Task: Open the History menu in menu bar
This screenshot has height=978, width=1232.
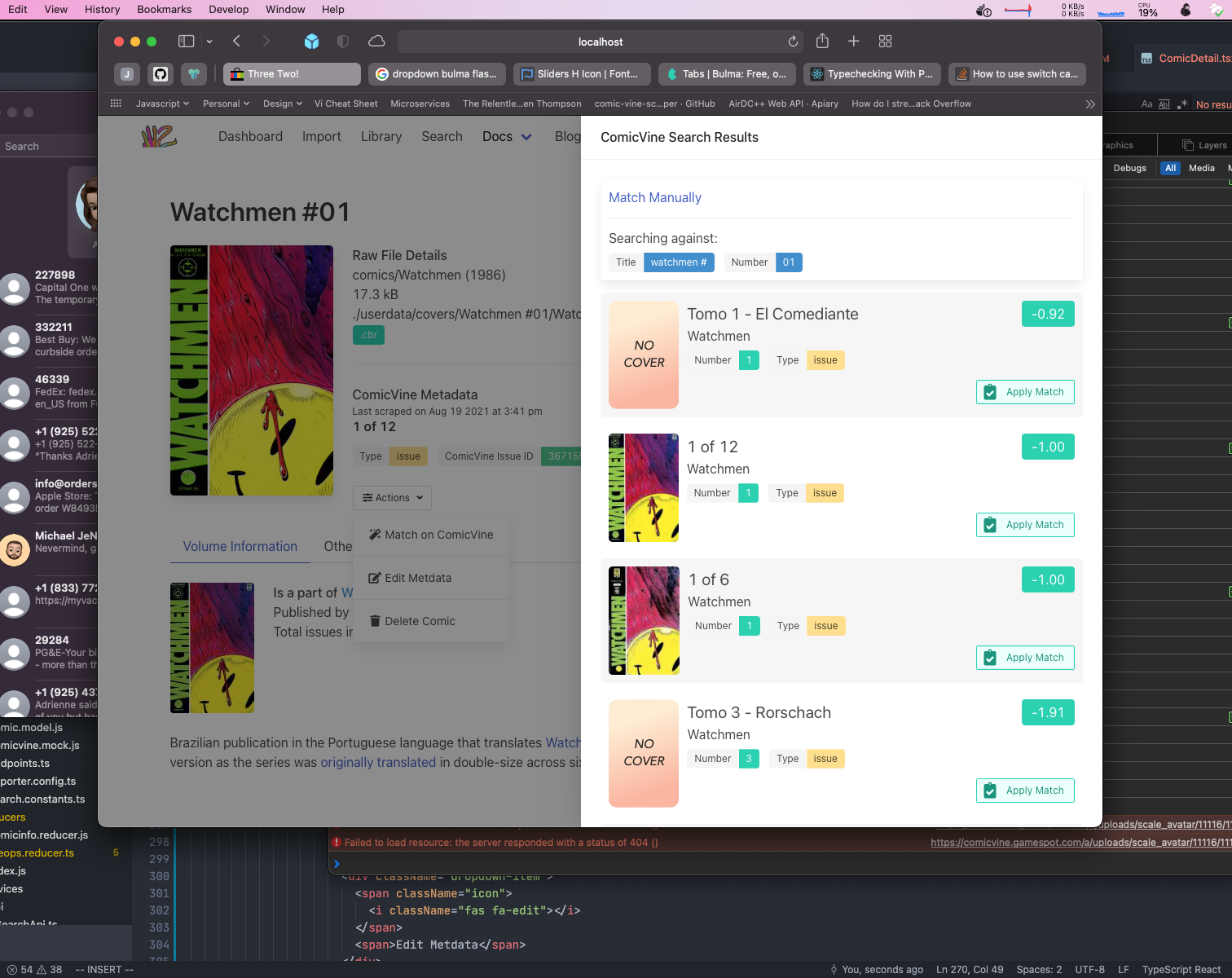Action: coord(102,10)
